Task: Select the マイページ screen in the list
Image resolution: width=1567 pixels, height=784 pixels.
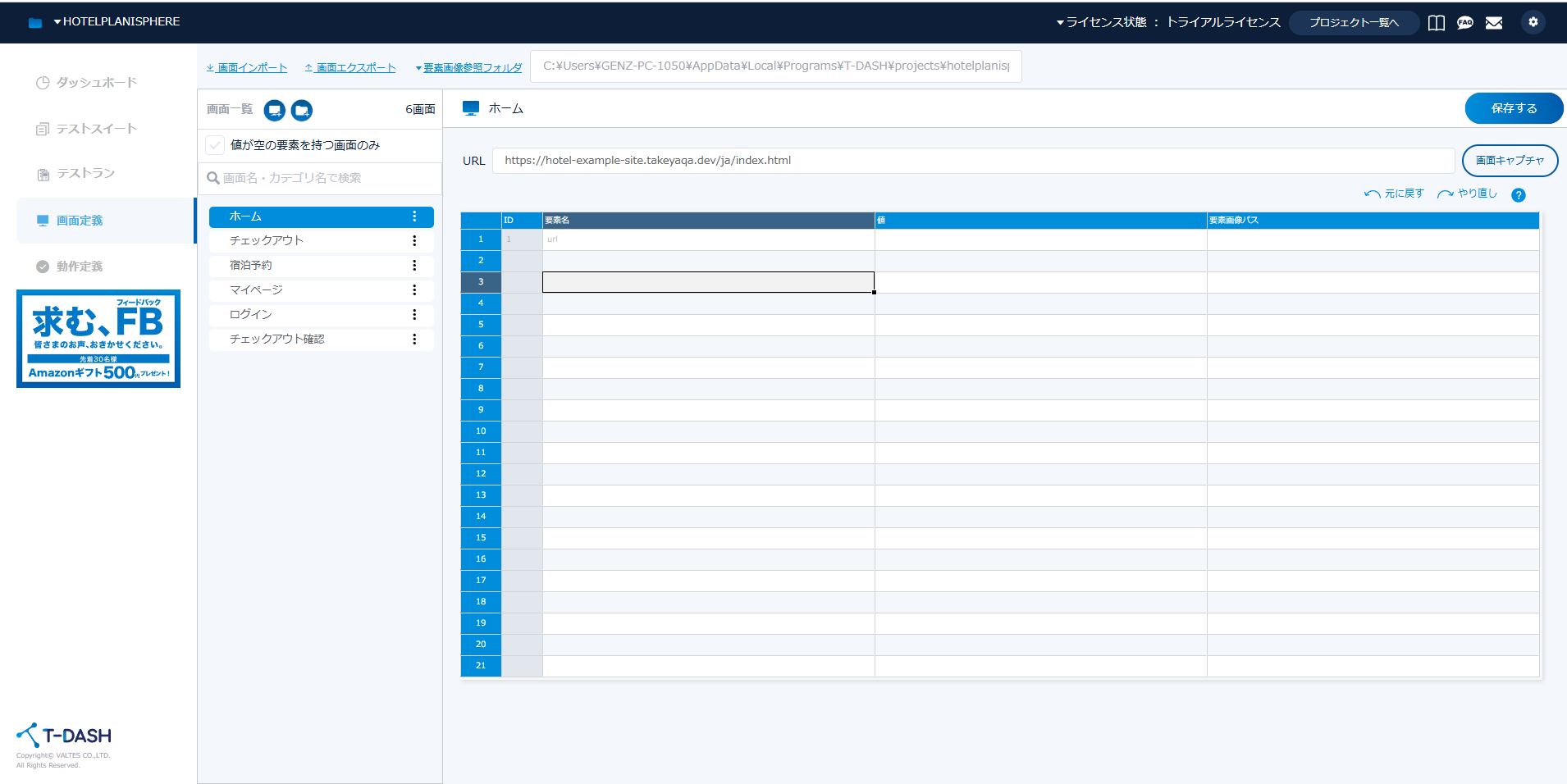Action: click(x=322, y=290)
